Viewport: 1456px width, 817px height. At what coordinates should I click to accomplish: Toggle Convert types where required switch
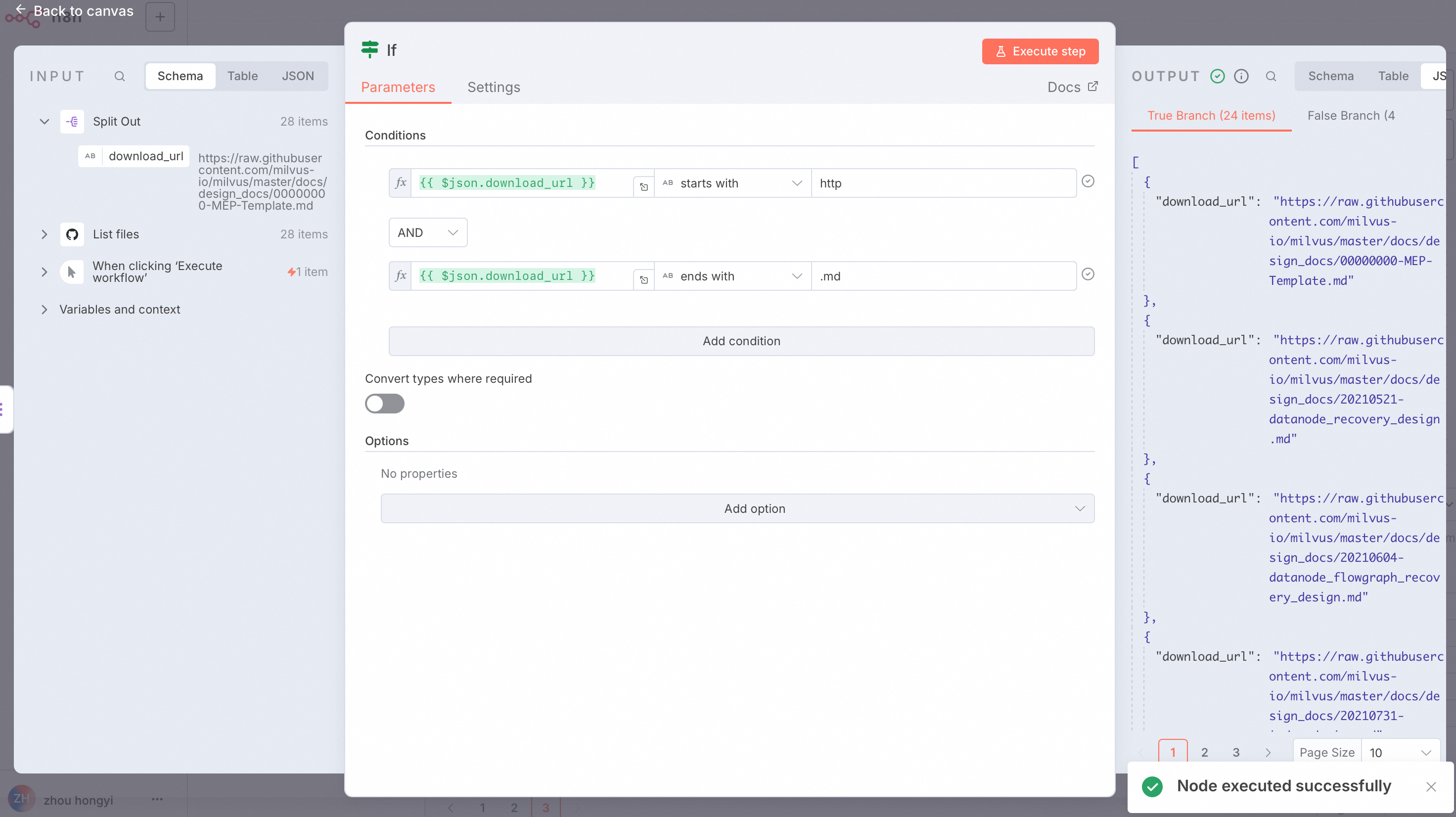(x=384, y=404)
